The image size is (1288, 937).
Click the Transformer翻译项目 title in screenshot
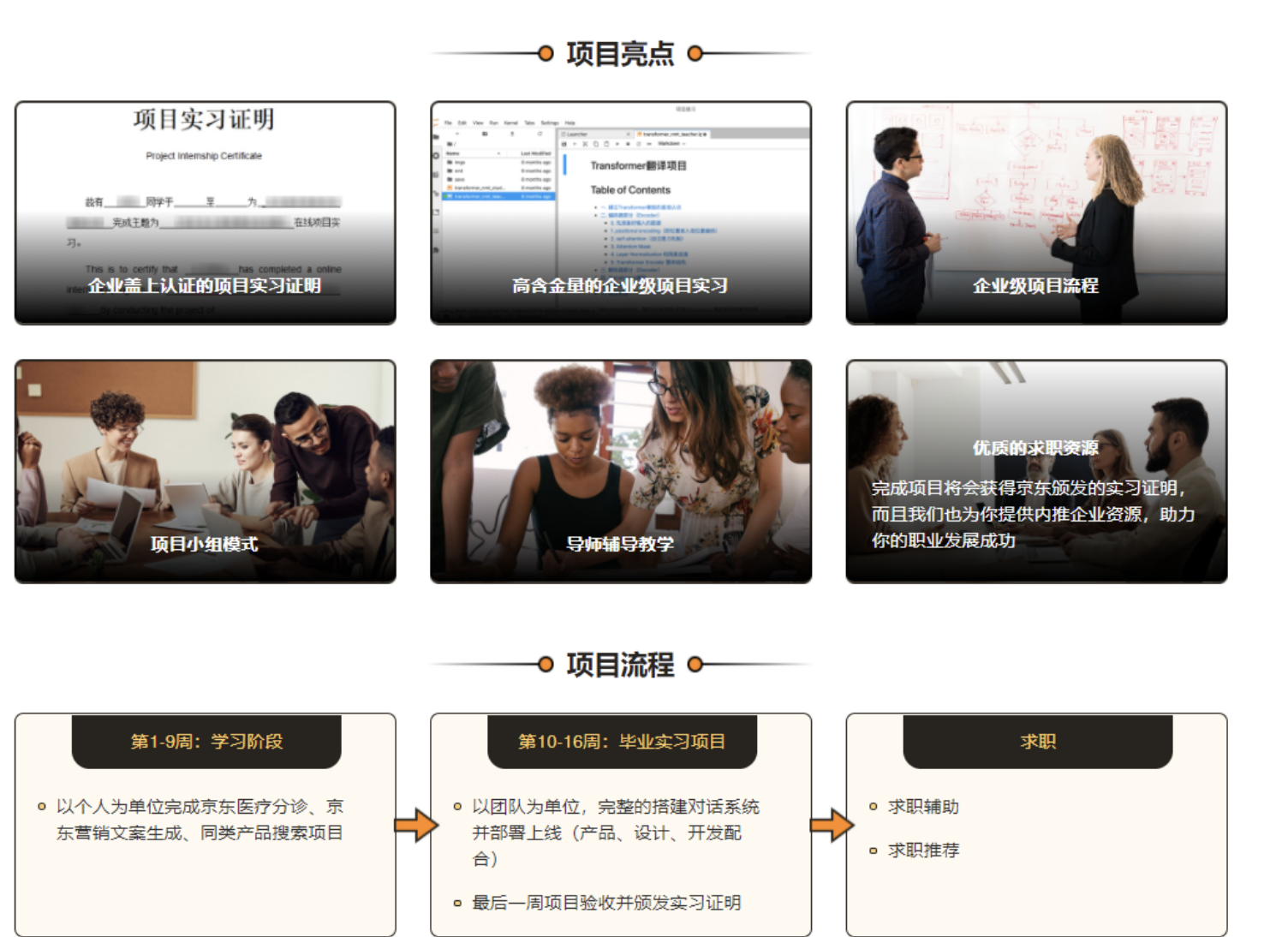[638, 166]
